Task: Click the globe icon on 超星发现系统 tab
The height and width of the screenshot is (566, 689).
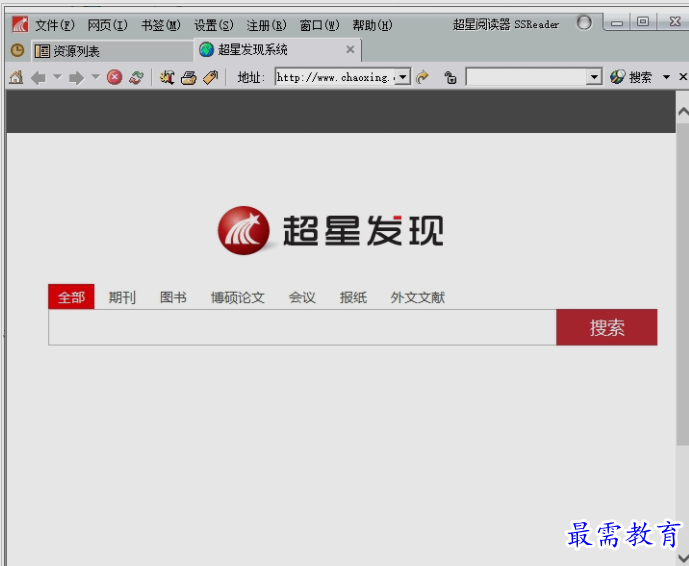Action: point(206,50)
